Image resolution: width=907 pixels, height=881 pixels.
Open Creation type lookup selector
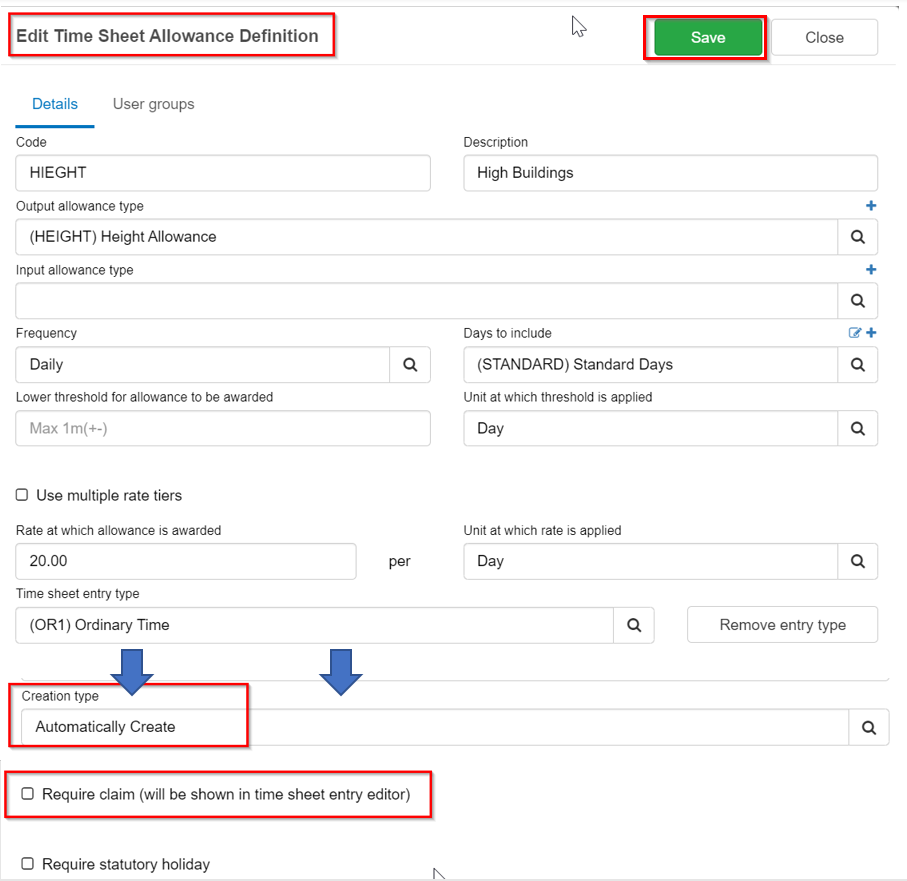point(868,728)
